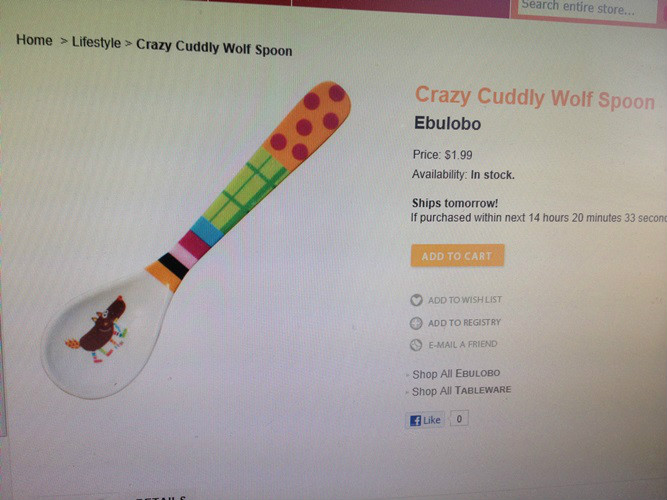Click the Facebook Like button text
Screen dimensions: 667x500
(432, 420)
